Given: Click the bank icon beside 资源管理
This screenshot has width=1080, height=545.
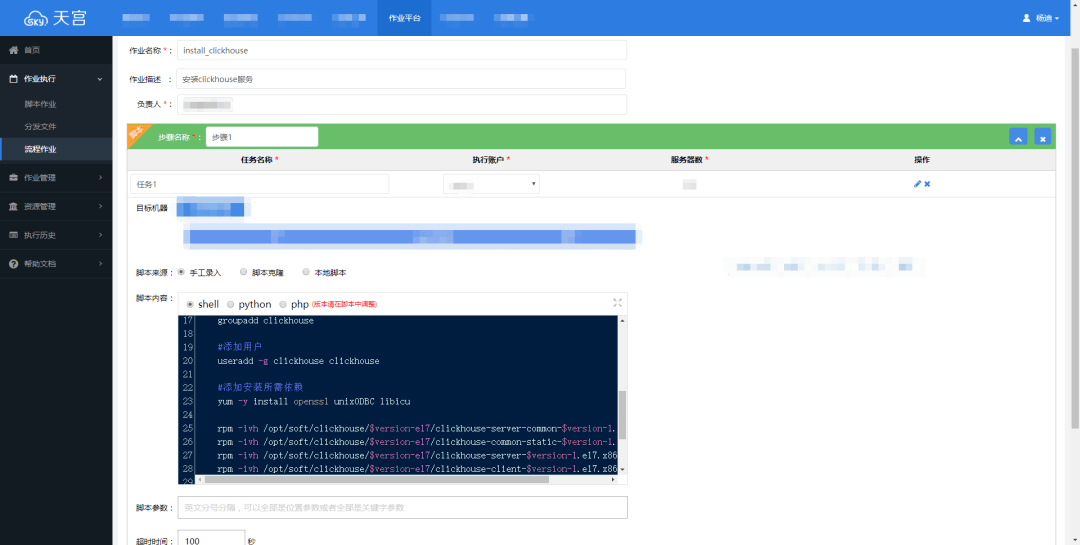Looking at the screenshot, I should coord(13,206).
